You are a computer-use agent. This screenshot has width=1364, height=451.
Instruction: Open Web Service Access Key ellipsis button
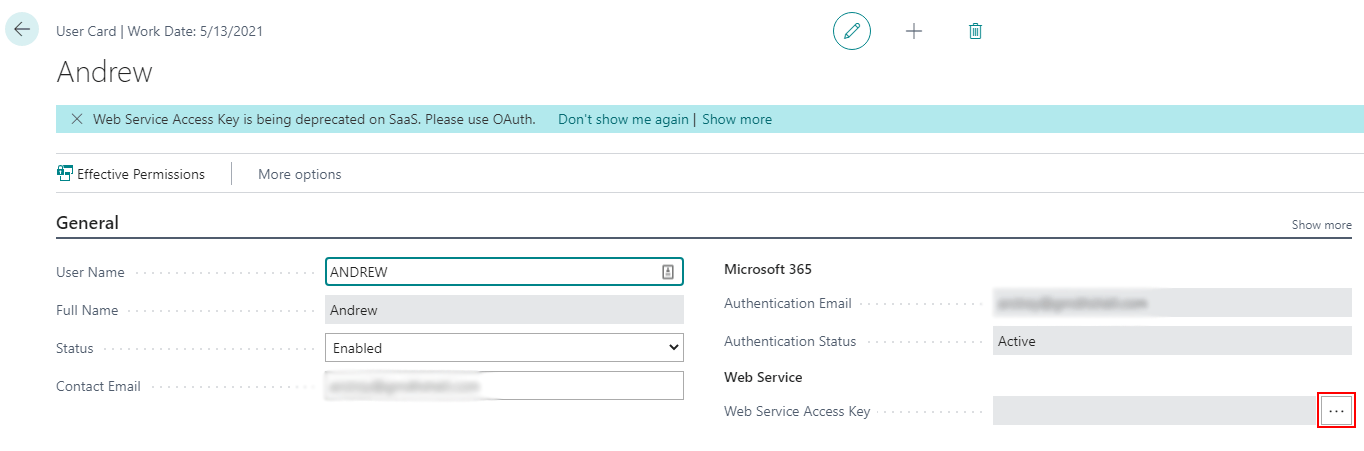(1336, 411)
